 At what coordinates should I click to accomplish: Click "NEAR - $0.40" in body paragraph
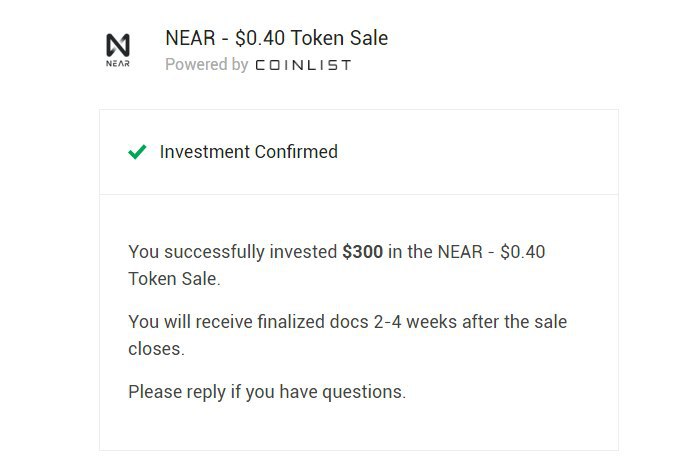point(491,252)
